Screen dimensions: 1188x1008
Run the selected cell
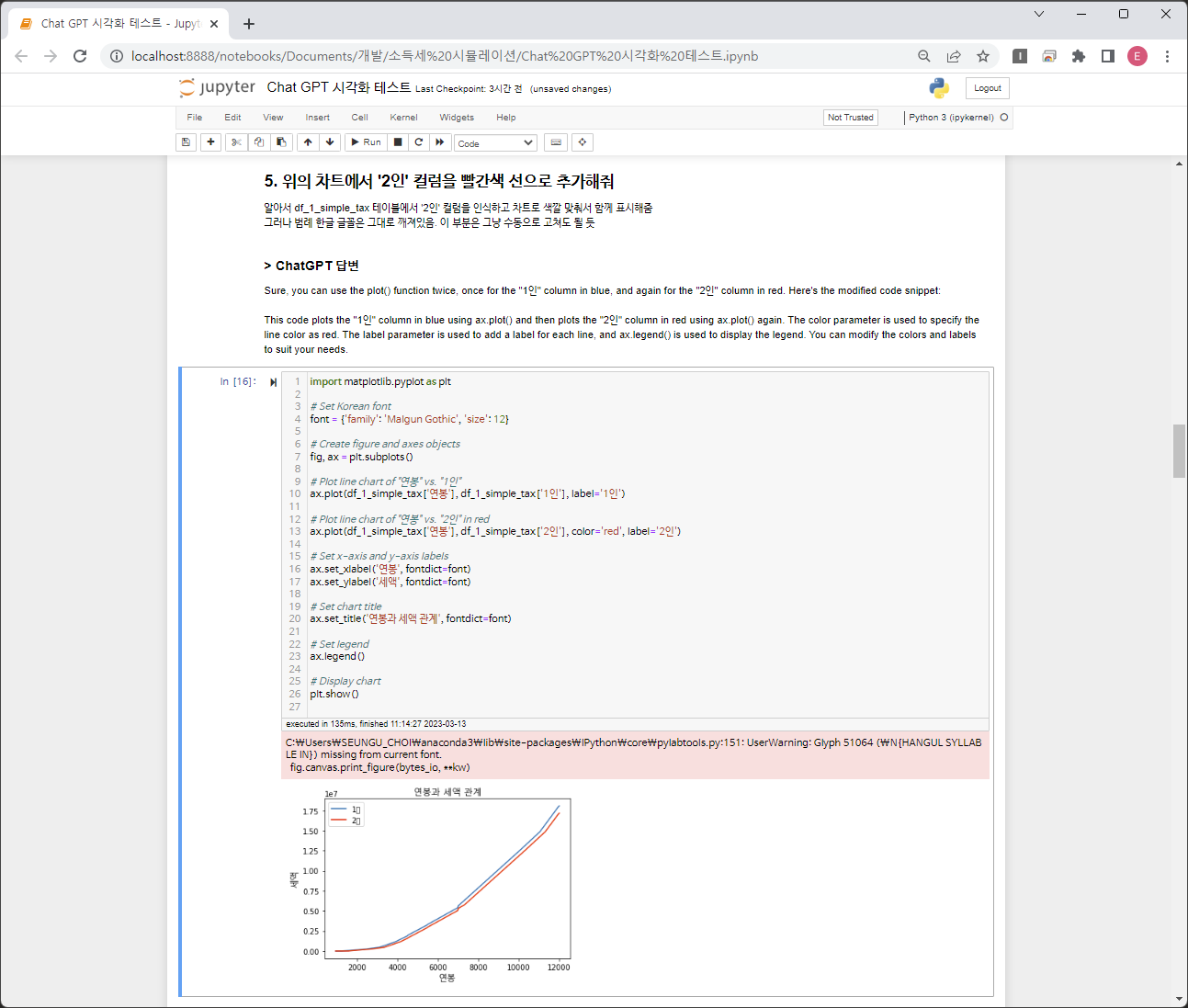coord(366,142)
